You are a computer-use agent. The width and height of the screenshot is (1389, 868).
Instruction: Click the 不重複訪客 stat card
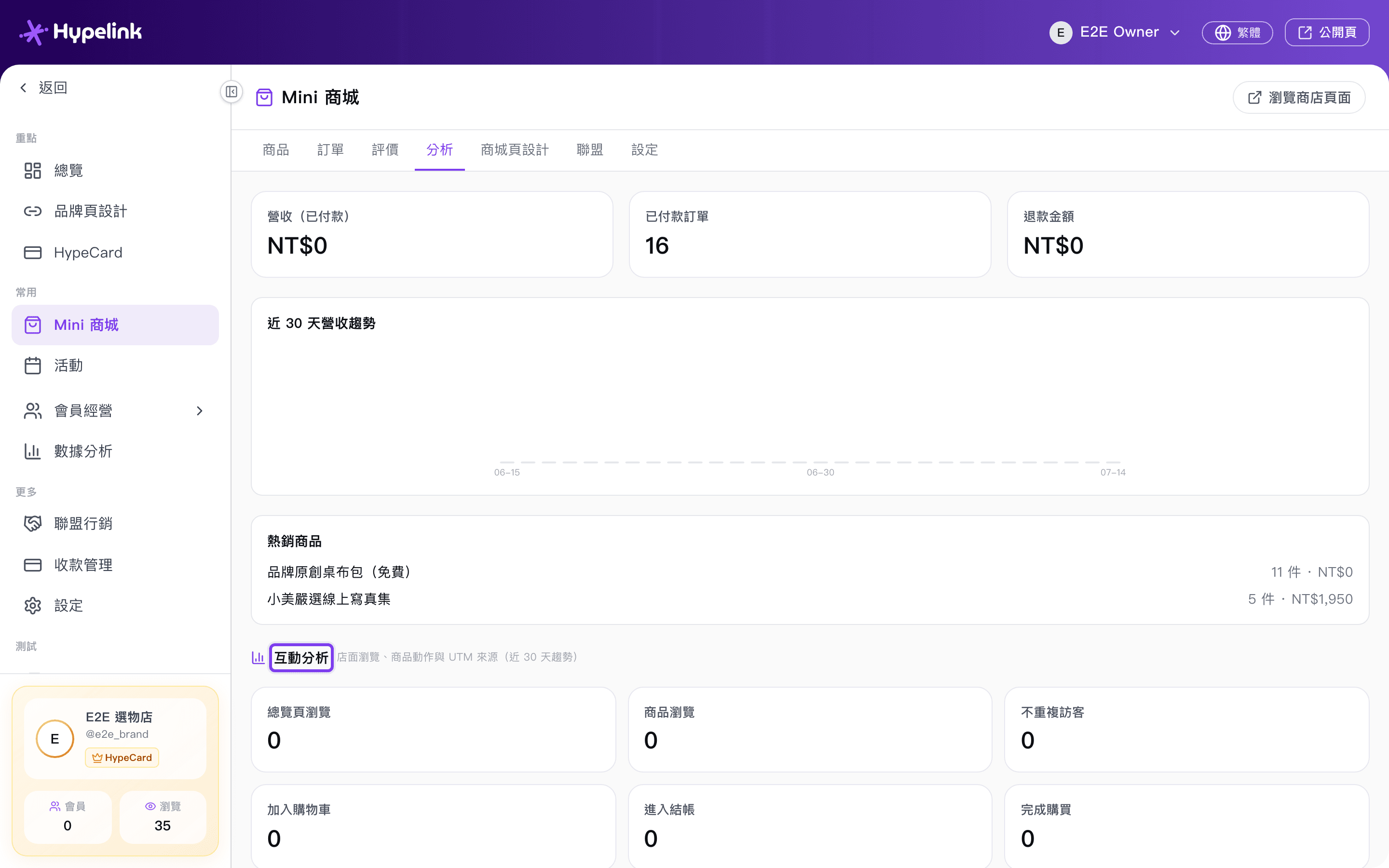coord(1187,730)
